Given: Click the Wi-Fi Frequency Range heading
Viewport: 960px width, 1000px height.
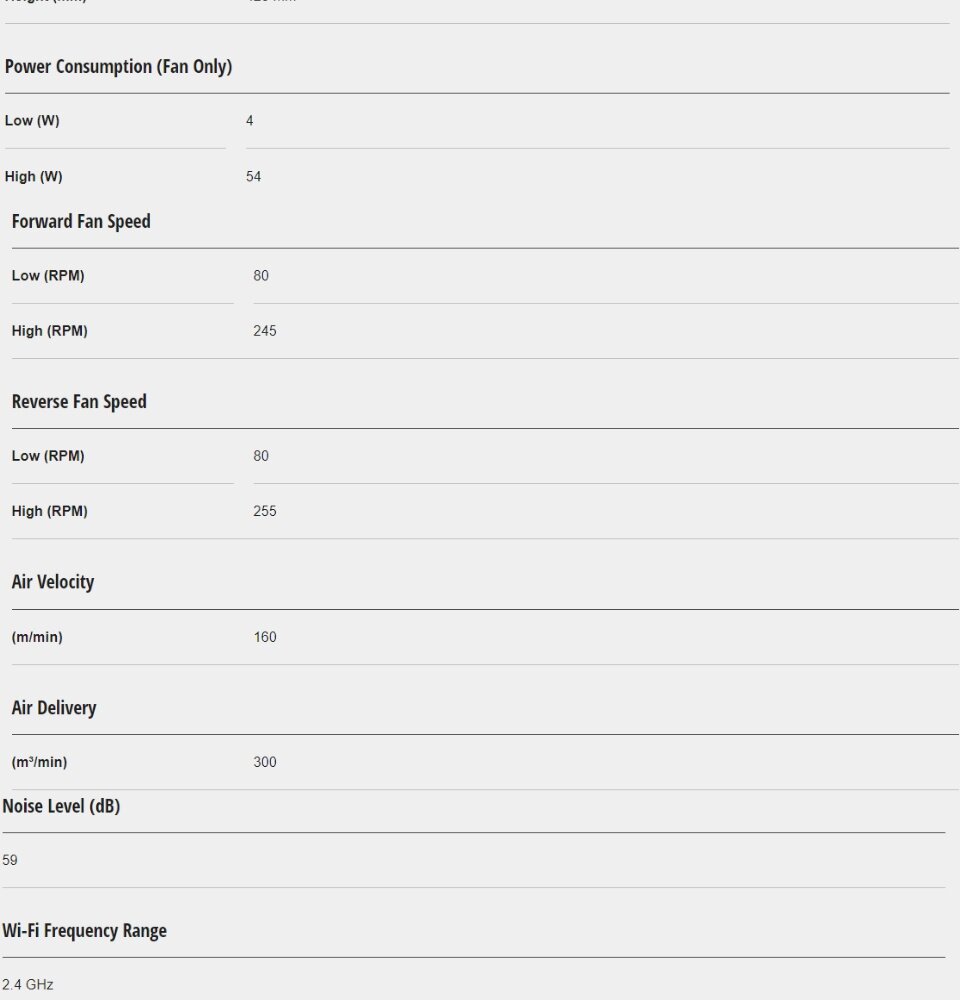Looking at the screenshot, I should point(84,931).
